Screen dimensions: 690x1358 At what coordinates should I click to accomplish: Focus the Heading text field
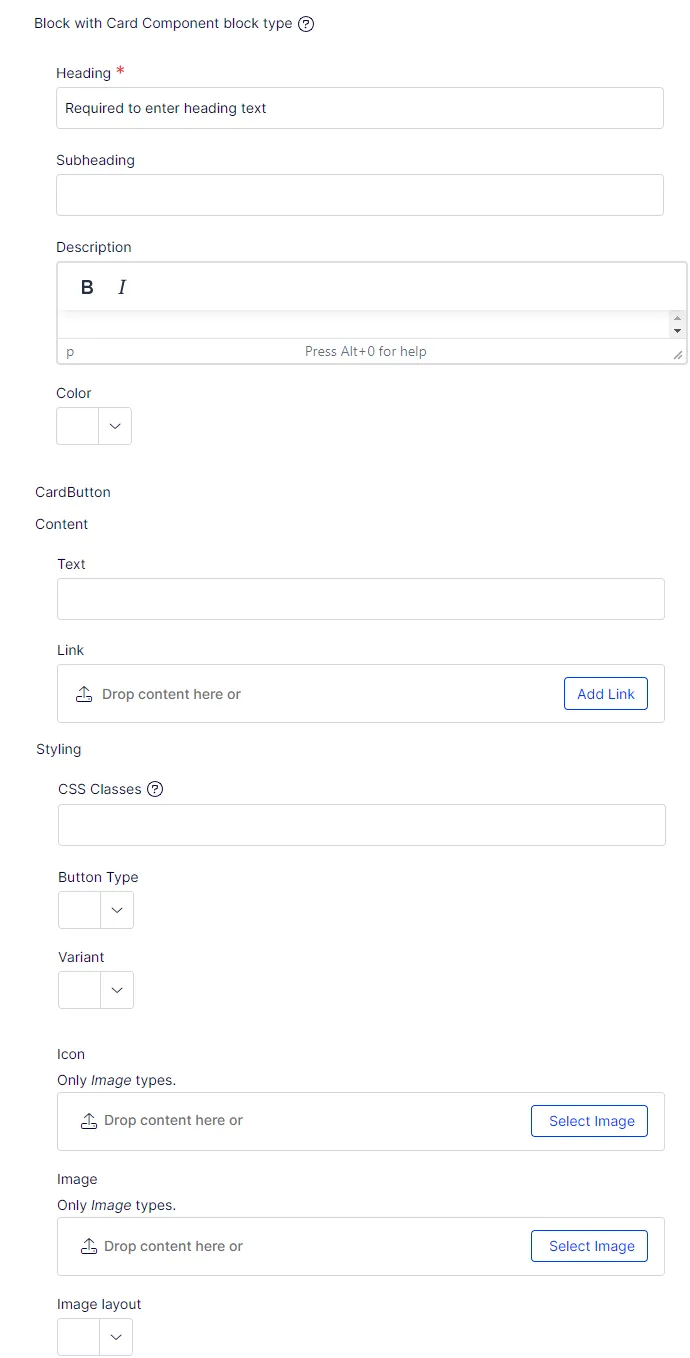(360, 108)
